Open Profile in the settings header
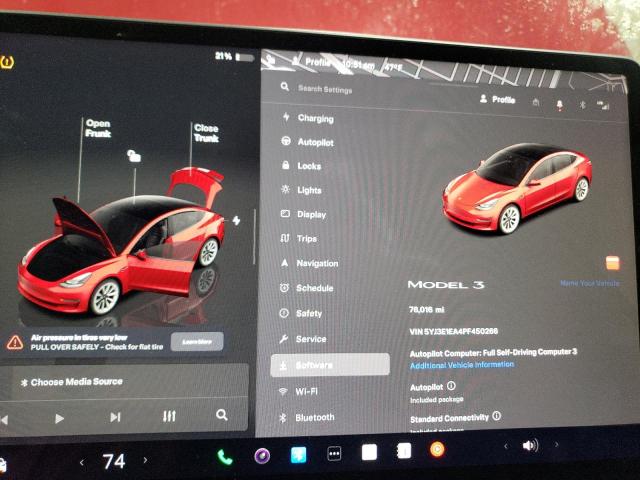Image resolution: width=640 pixels, height=480 pixels. click(498, 99)
